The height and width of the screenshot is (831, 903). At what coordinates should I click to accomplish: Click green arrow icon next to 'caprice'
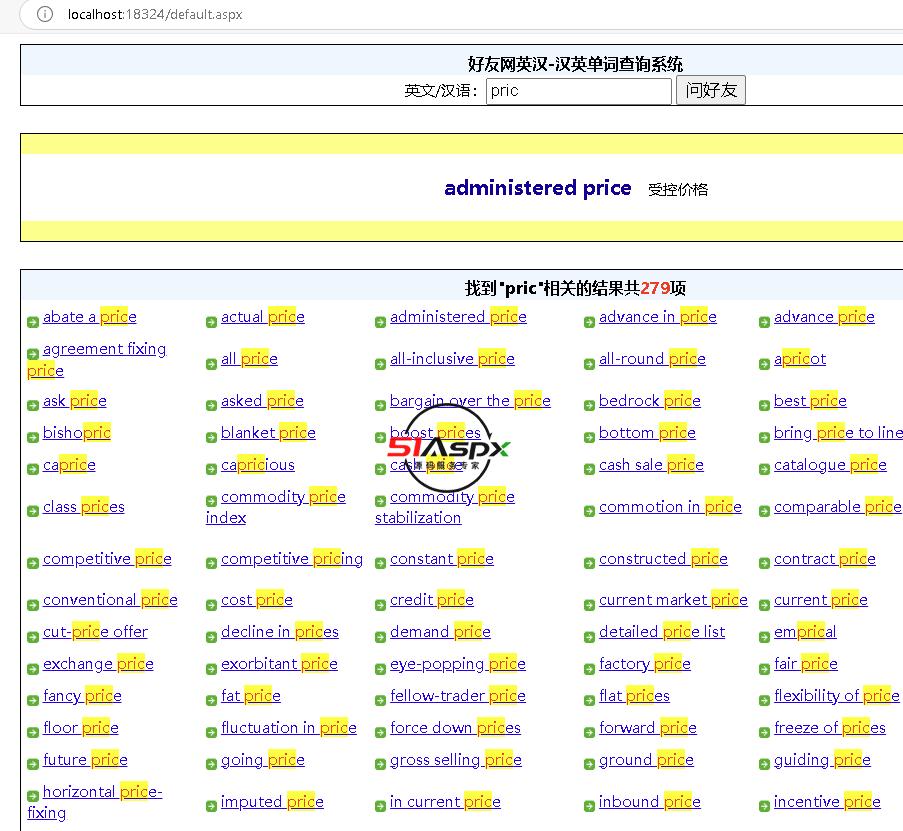33,470
